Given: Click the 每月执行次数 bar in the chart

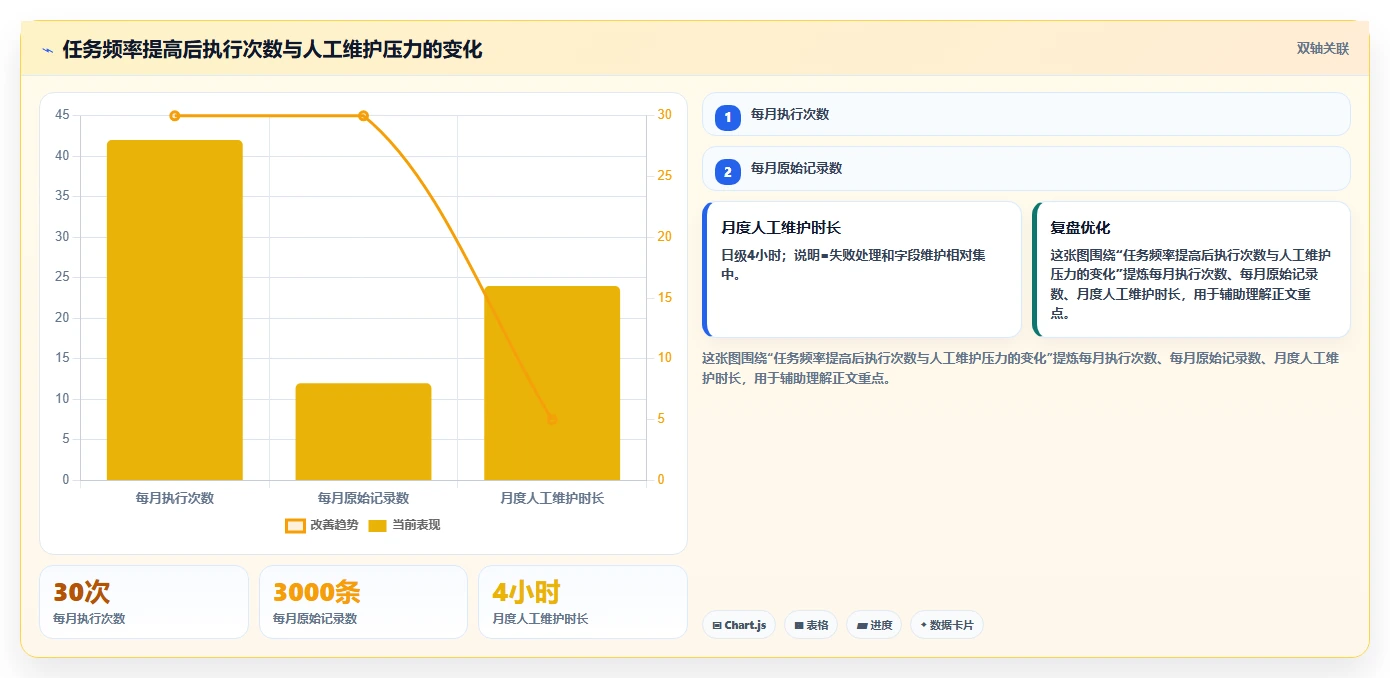Looking at the screenshot, I should (x=175, y=310).
